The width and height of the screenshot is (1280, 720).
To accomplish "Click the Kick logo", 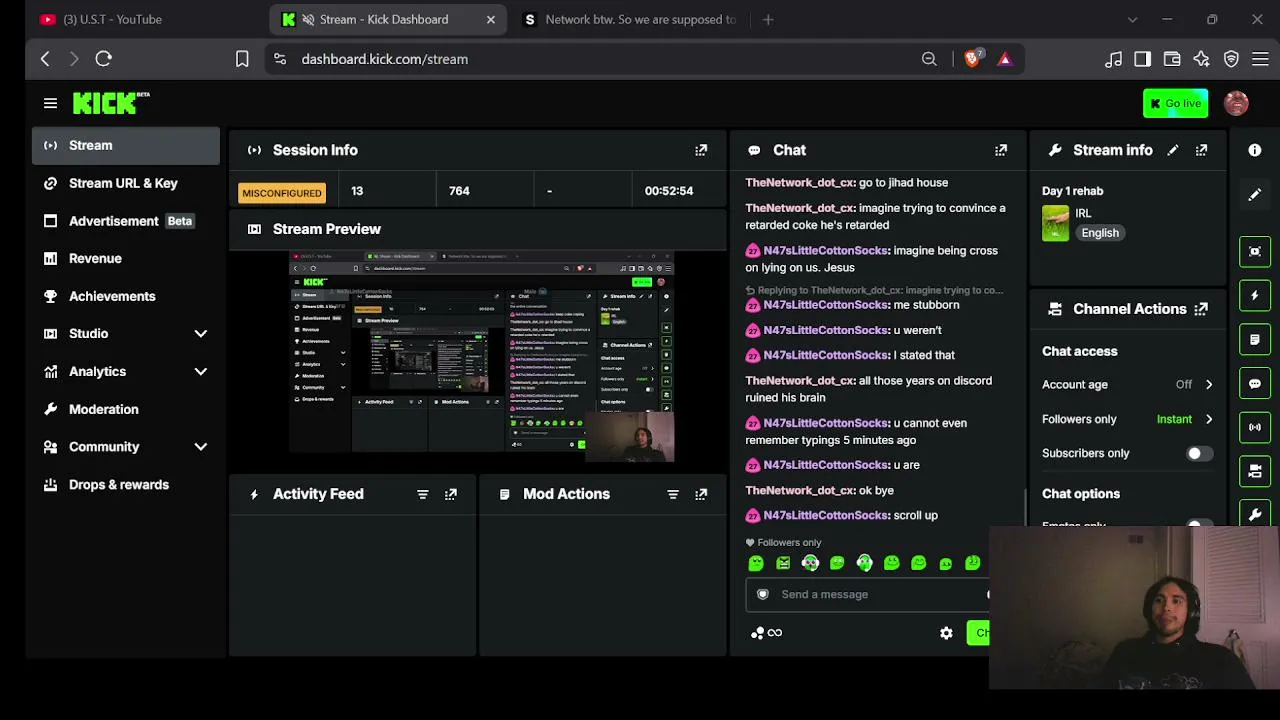I will 111,103.
